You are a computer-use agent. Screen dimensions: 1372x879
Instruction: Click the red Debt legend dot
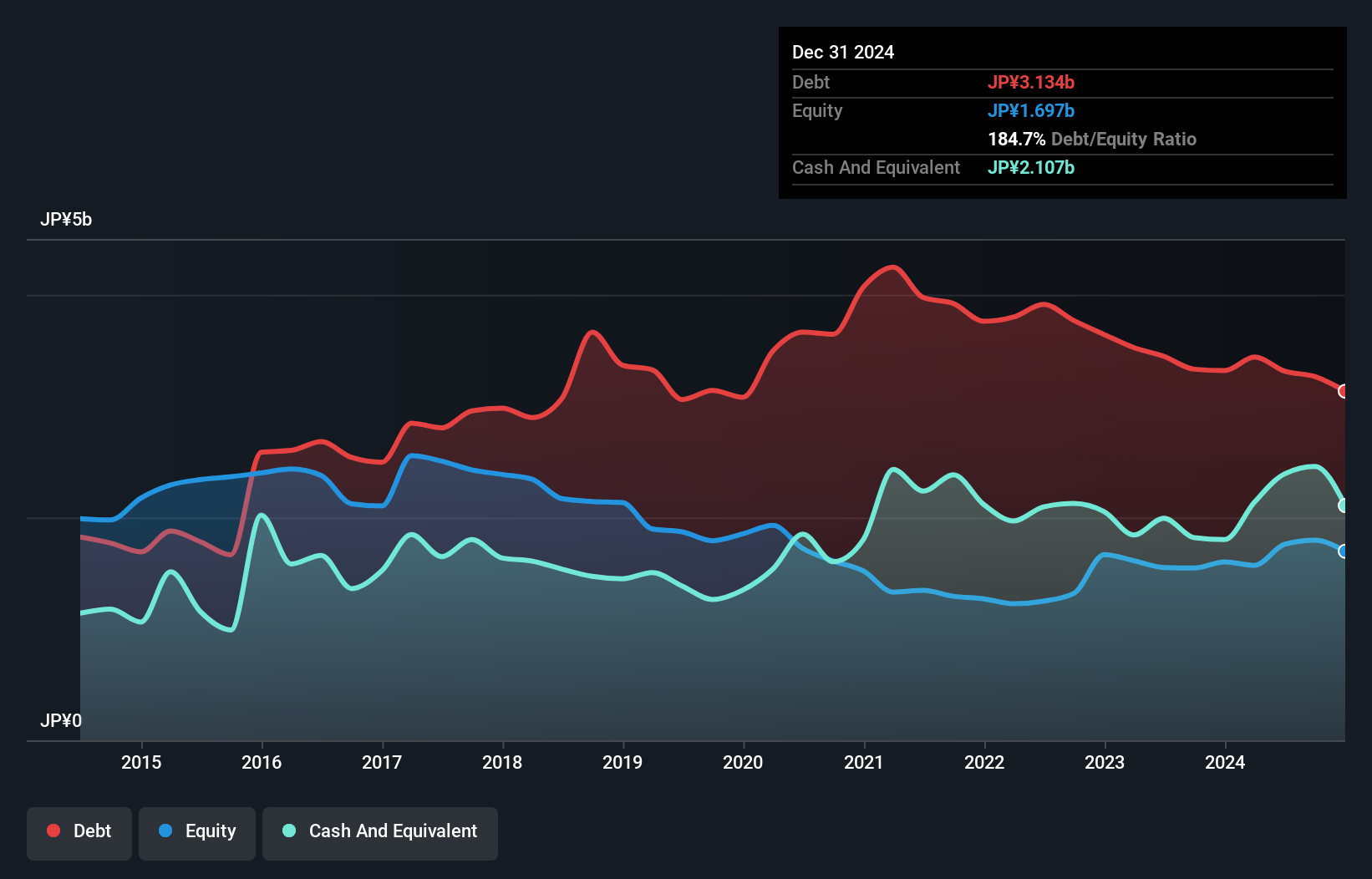tap(53, 831)
